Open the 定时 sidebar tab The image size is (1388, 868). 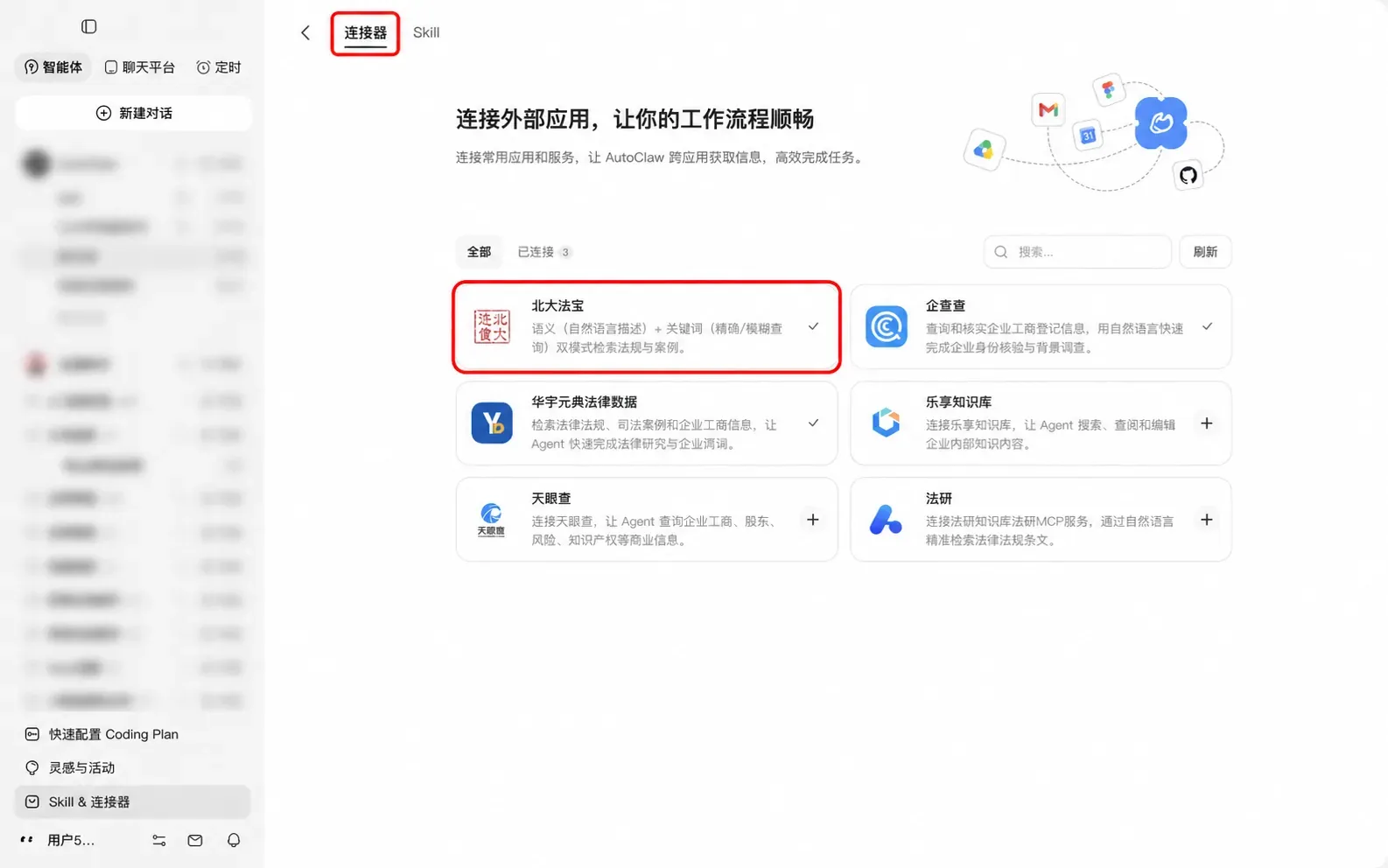click(x=219, y=67)
